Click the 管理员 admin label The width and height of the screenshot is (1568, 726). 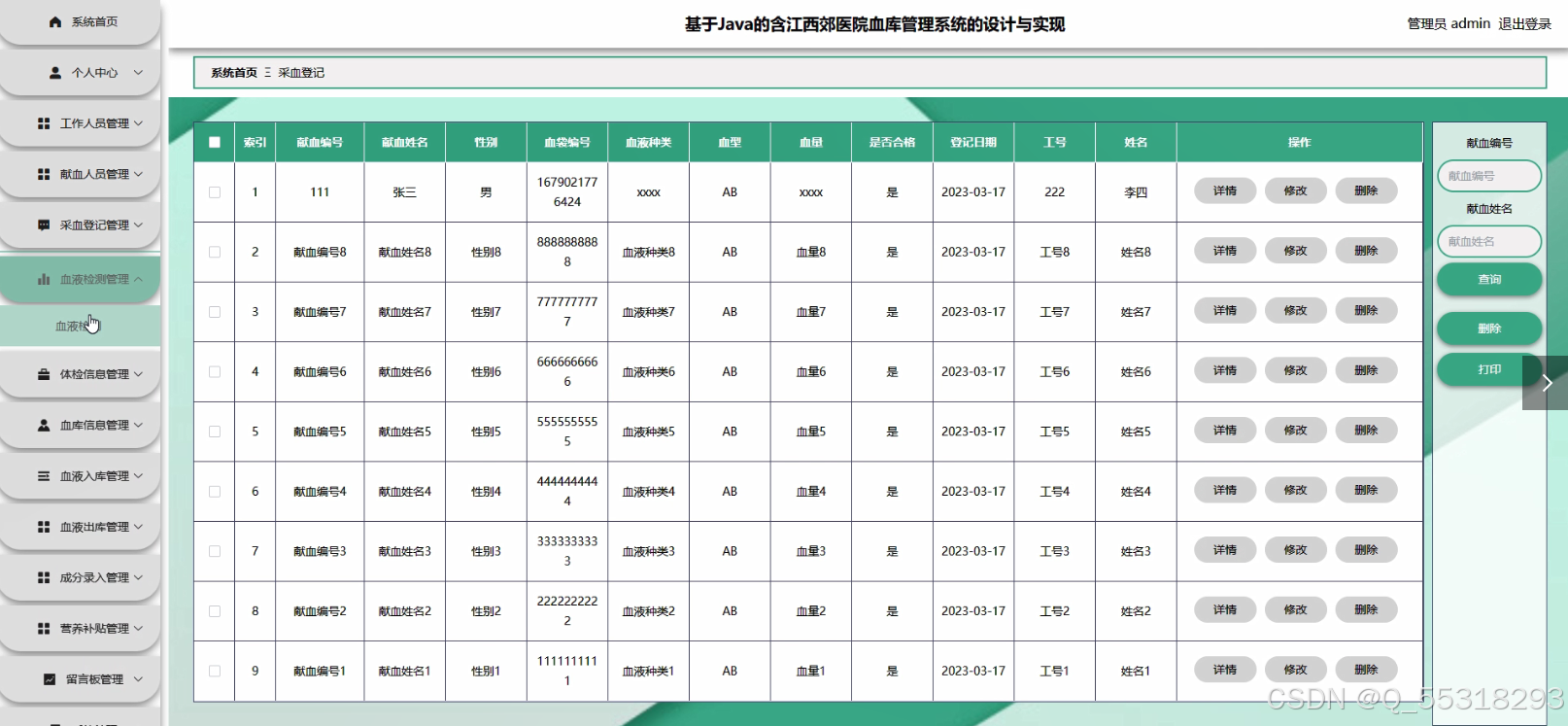(1449, 23)
